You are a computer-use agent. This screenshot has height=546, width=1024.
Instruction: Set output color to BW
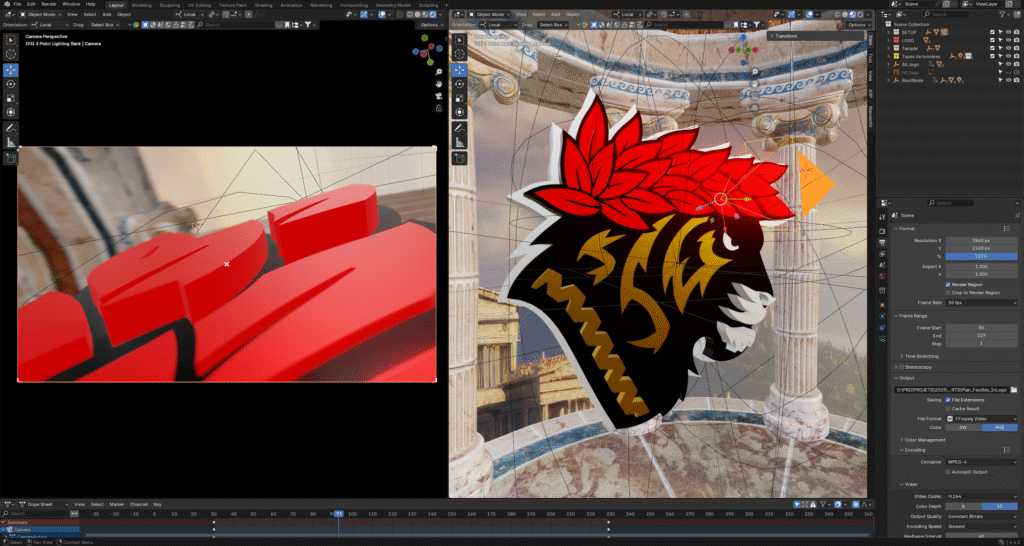(963, 427)
